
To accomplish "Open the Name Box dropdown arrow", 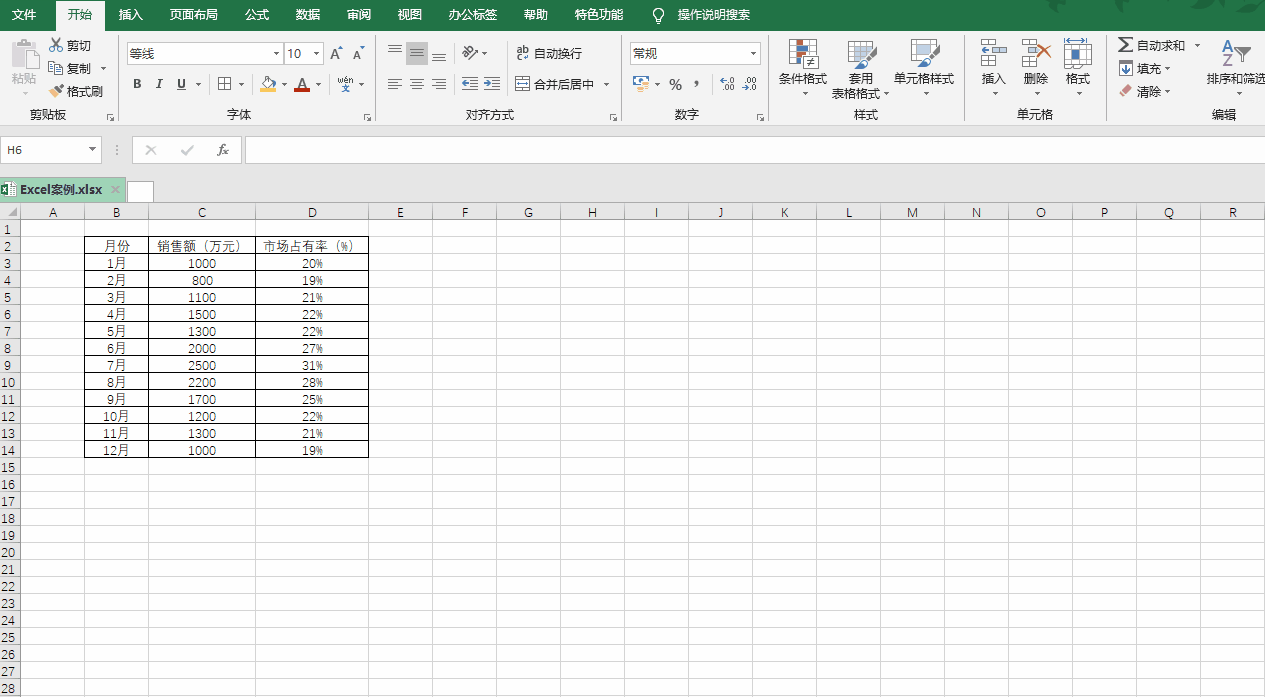I will (x=93, y=150).
